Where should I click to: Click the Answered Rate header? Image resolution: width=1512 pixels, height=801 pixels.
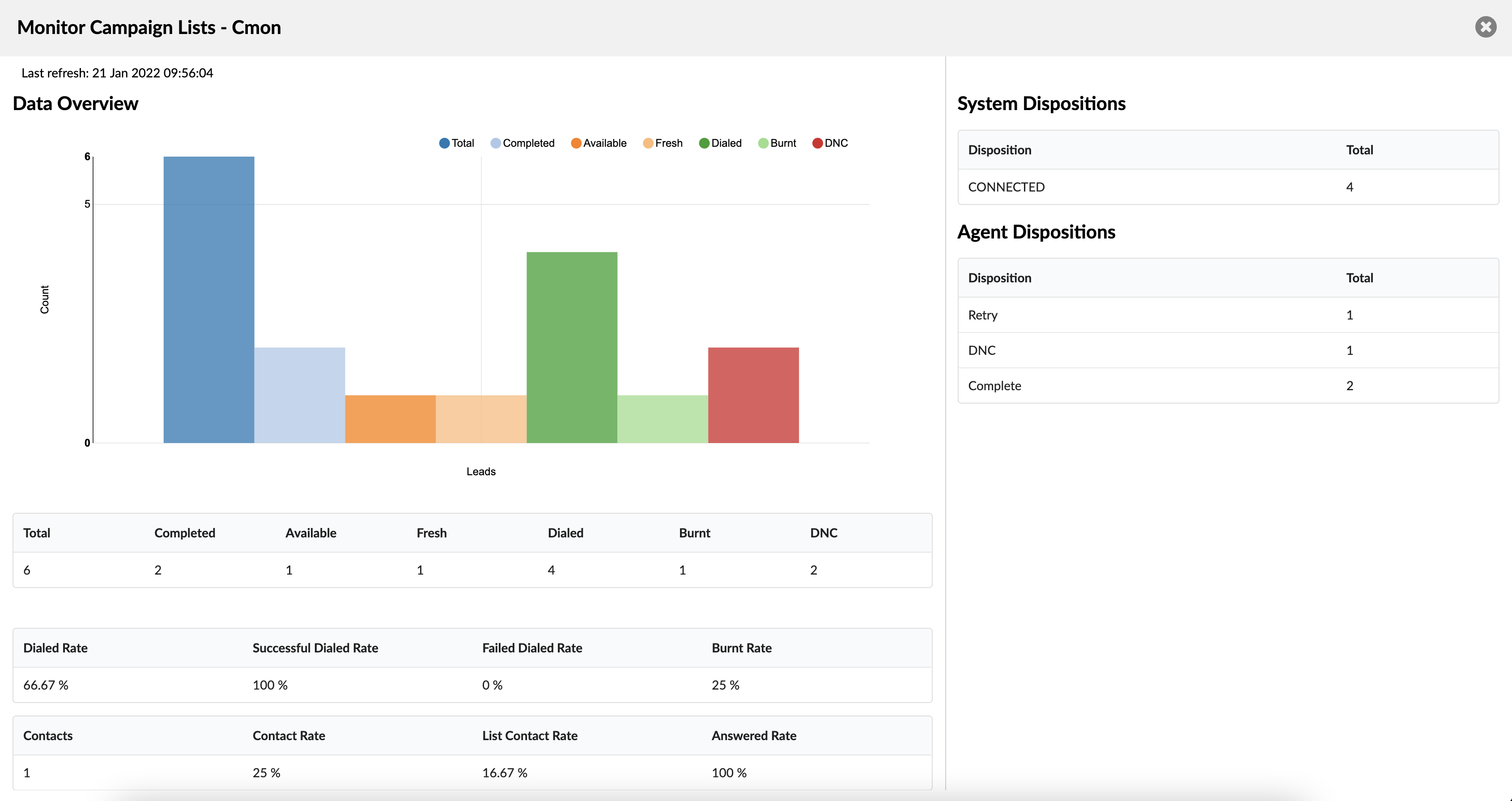pos(754,736)
